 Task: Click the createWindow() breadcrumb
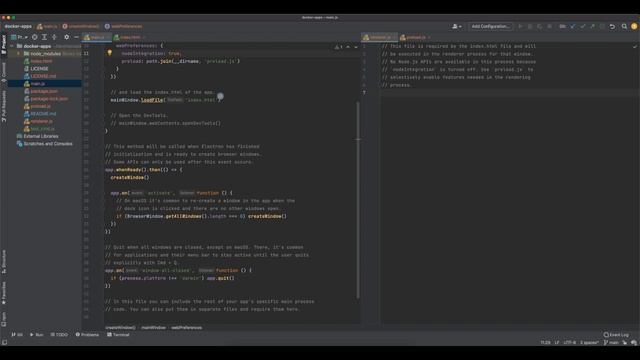[120, 327]
